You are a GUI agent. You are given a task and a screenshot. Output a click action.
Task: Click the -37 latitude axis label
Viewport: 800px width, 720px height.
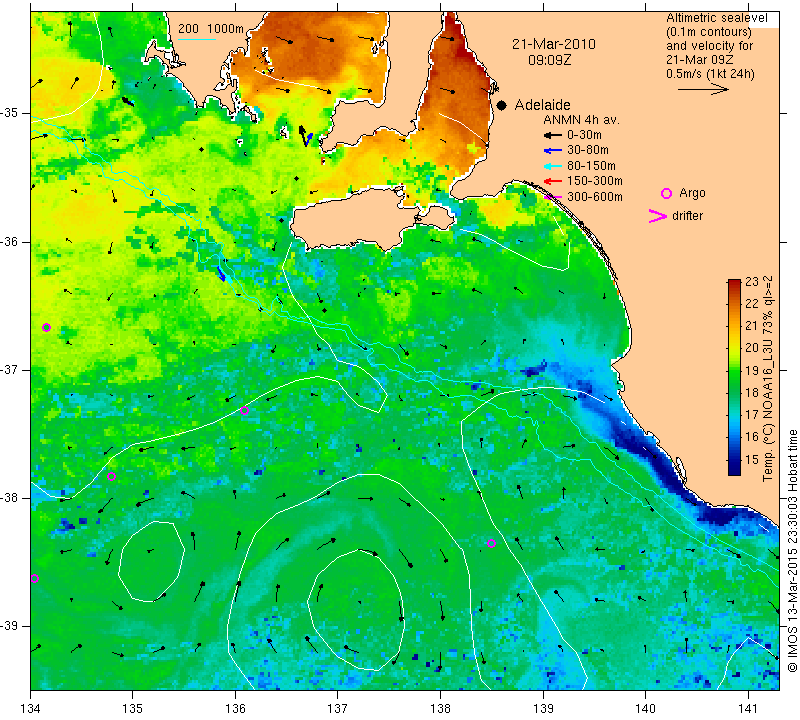[10, 369]
